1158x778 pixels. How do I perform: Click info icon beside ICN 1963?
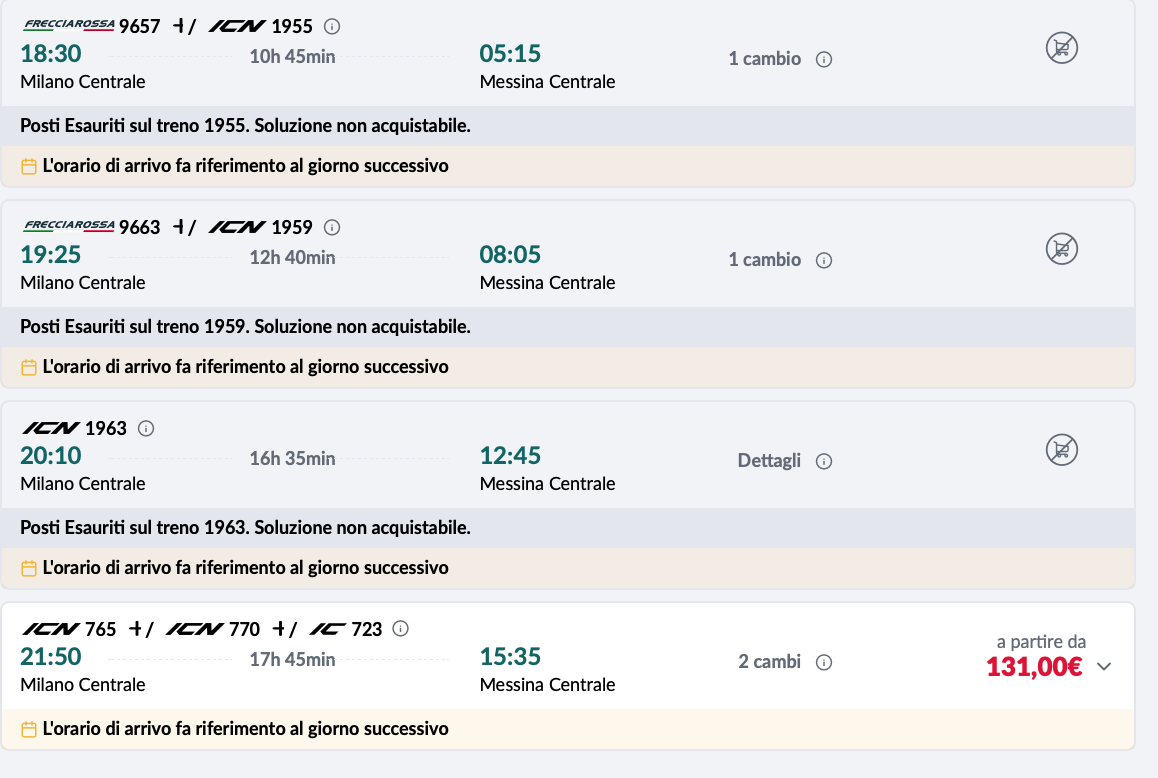[146, 429]
